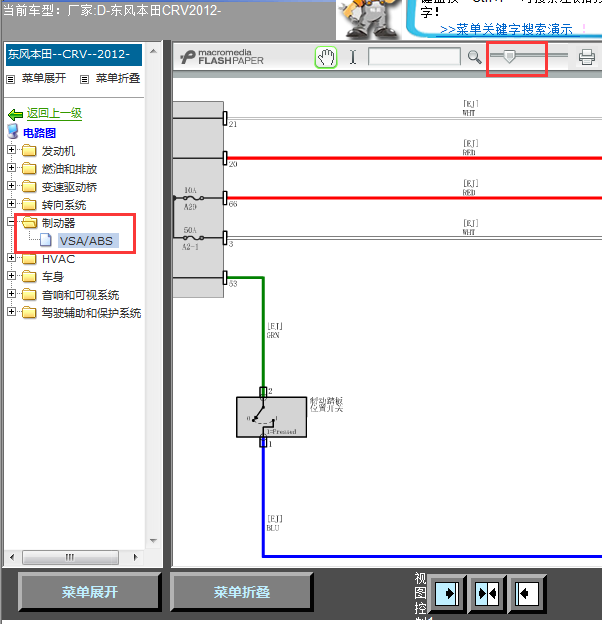This screenshot has height=624, width=602.
Task: Click the 返回上一级 link
Action: pyautogui.click(x=54, y=113)
